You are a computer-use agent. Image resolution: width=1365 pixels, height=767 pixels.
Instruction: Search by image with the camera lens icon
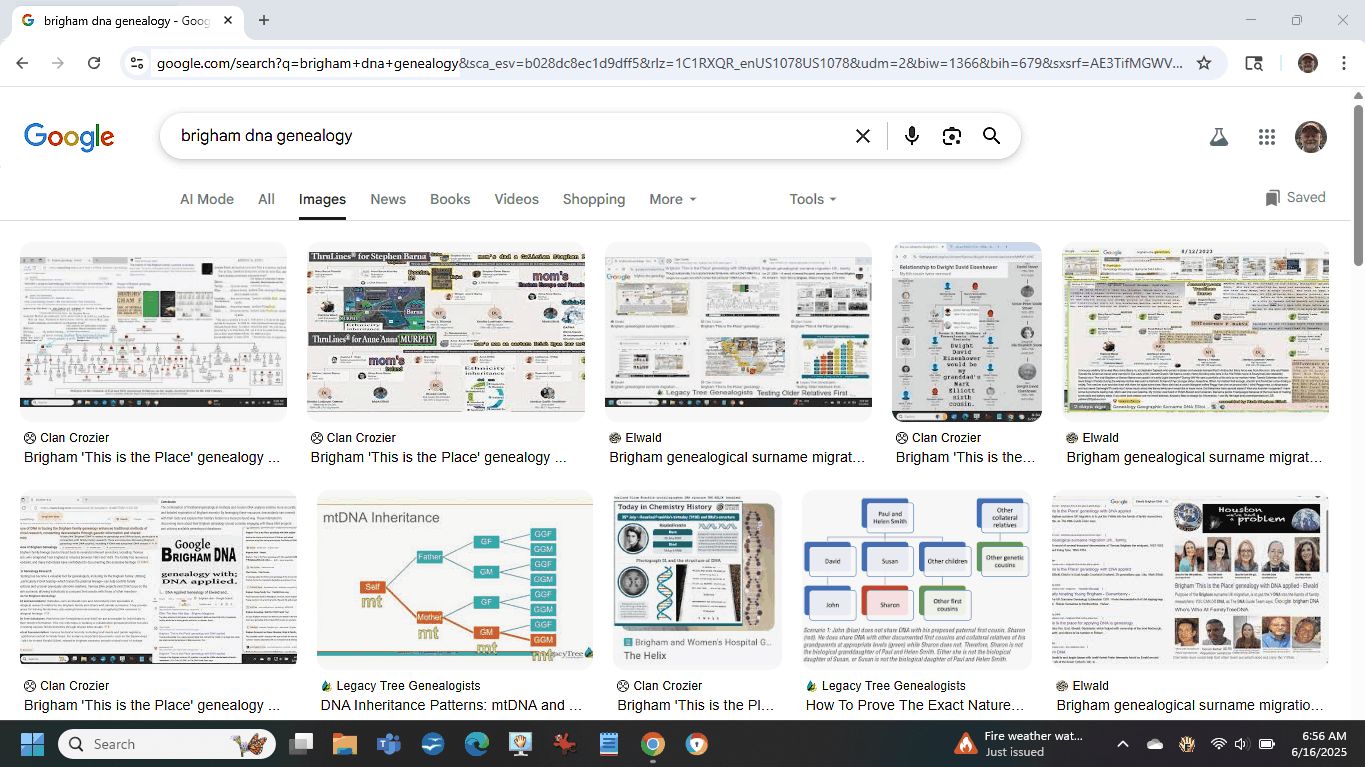pyautogui.click(x=952, y=136)
